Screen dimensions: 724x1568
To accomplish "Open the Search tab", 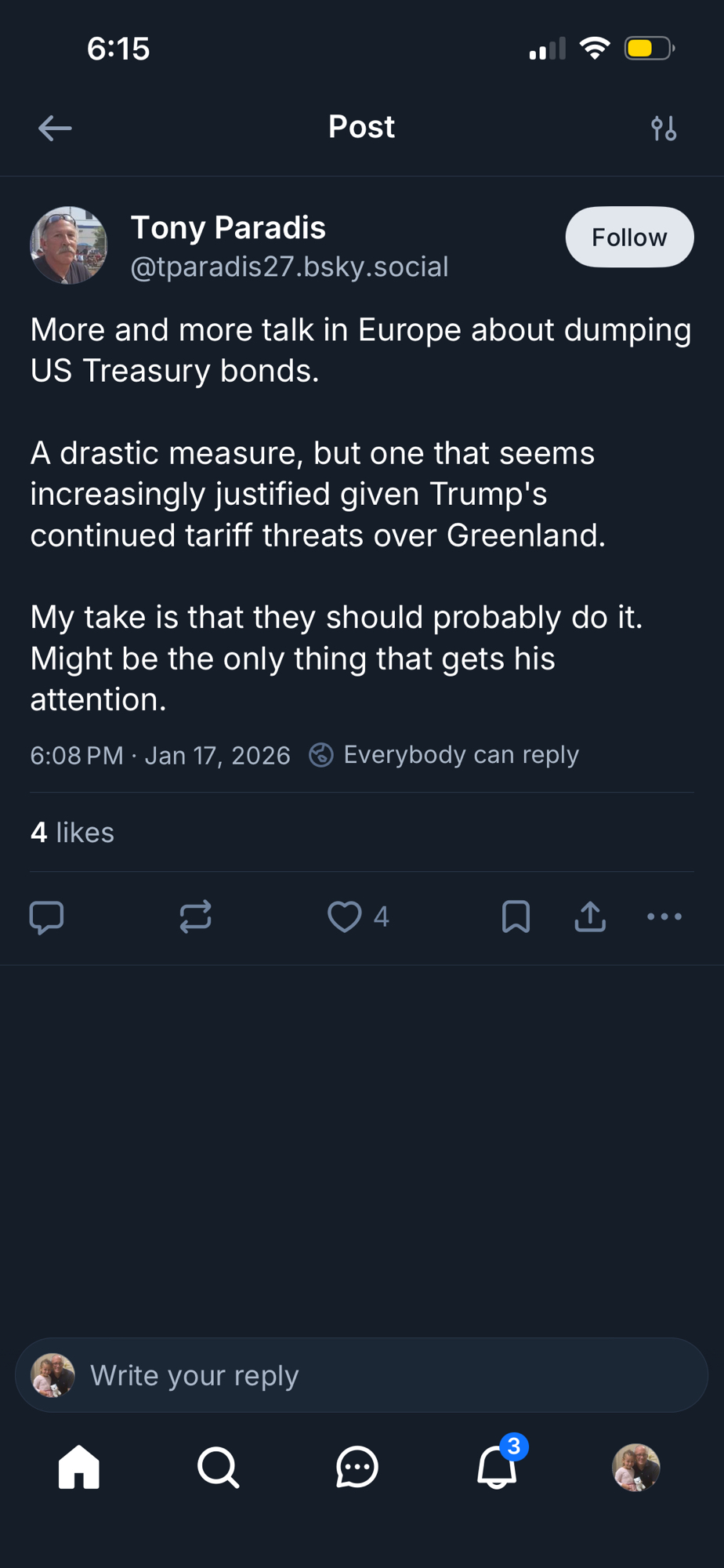I will pyautogui.click(x=218, y=1467).
